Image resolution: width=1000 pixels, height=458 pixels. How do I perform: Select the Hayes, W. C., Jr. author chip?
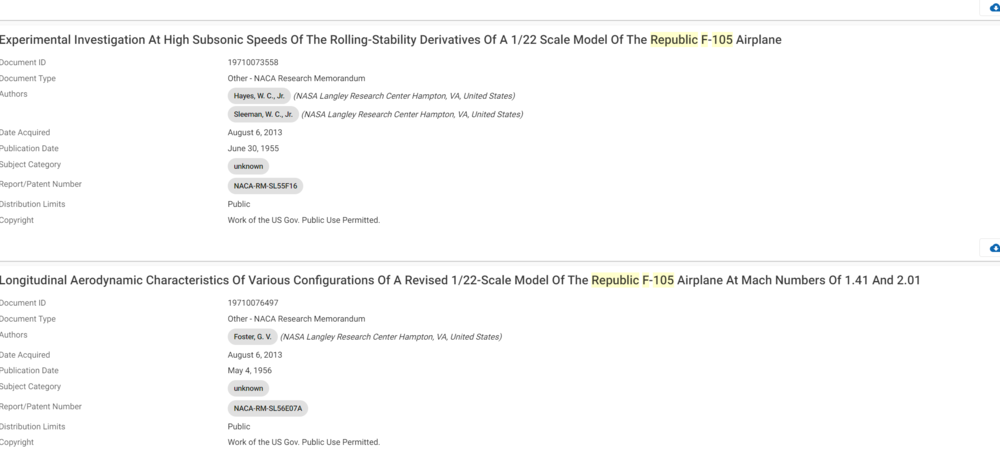click(258, 96)
